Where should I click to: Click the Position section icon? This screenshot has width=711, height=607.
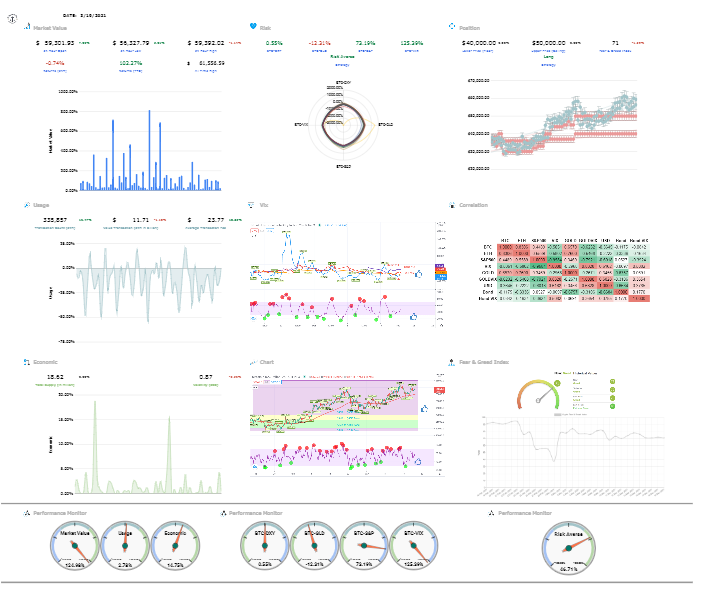pos(452,26)
